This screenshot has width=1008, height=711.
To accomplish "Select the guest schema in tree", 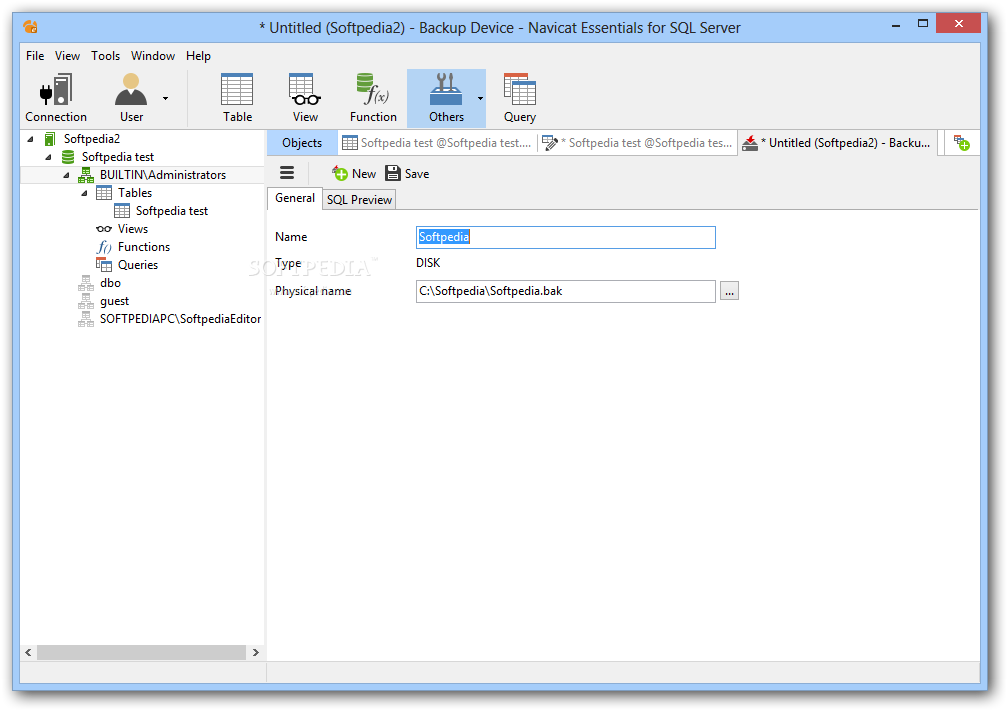I will (114, 301).
